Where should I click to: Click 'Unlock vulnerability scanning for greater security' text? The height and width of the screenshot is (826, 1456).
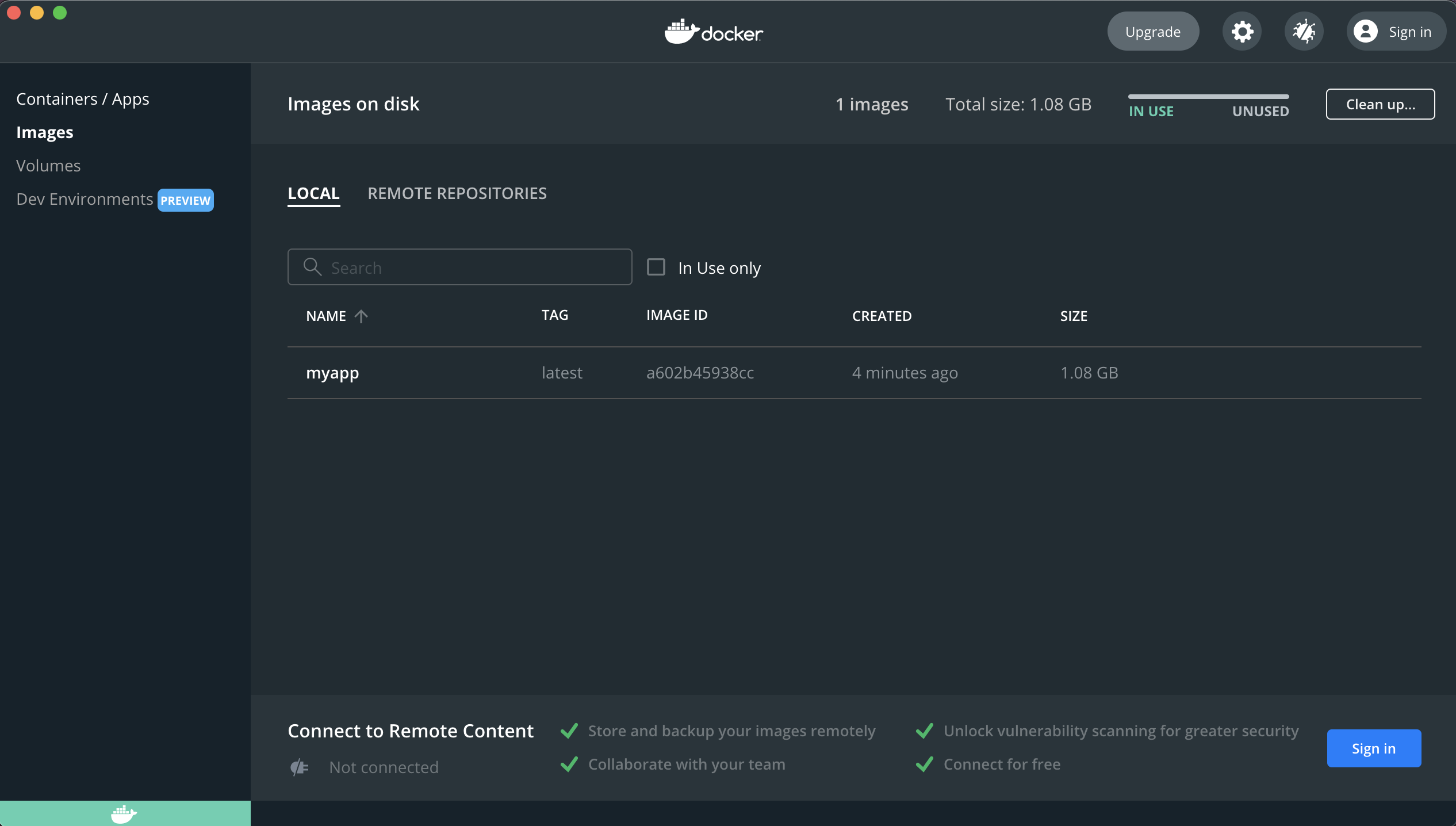point(1121,731)
